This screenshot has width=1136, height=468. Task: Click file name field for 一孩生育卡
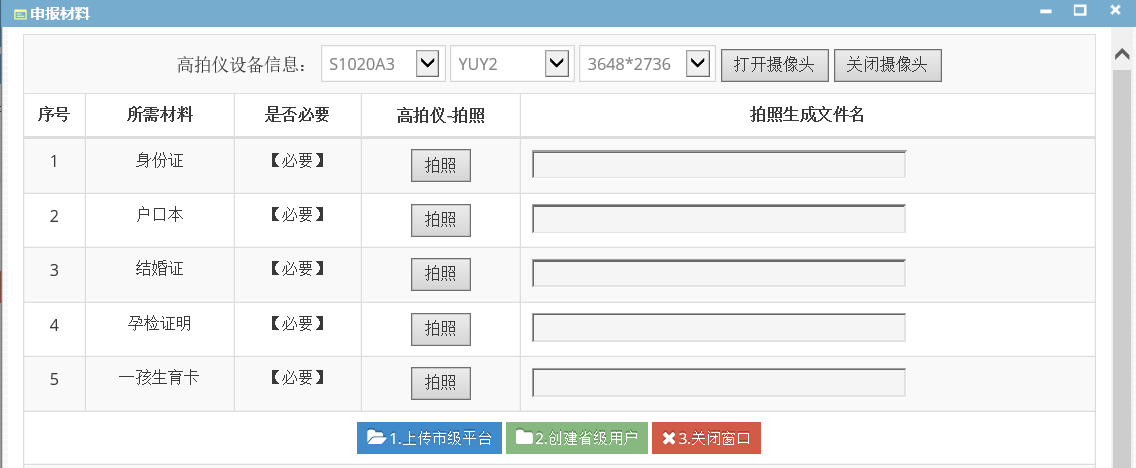(719, 383)
